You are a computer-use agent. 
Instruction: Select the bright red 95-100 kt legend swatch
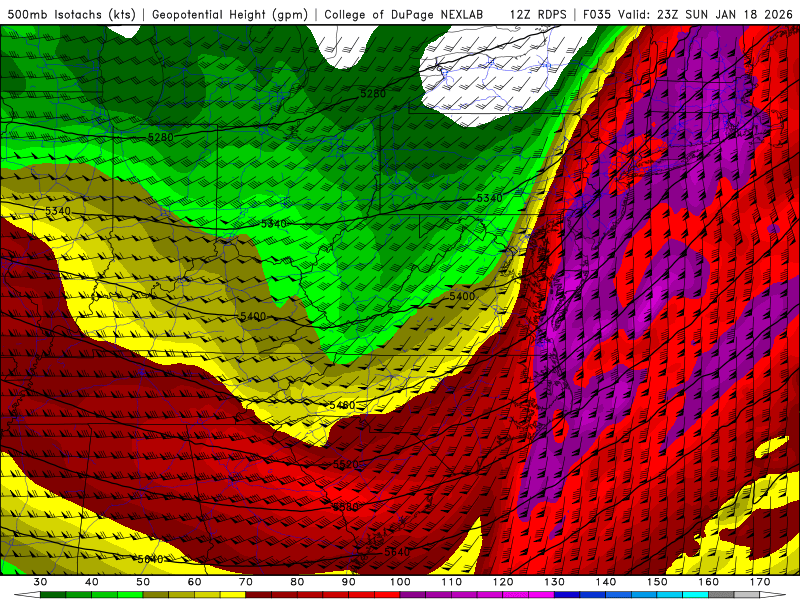[387, 595]
